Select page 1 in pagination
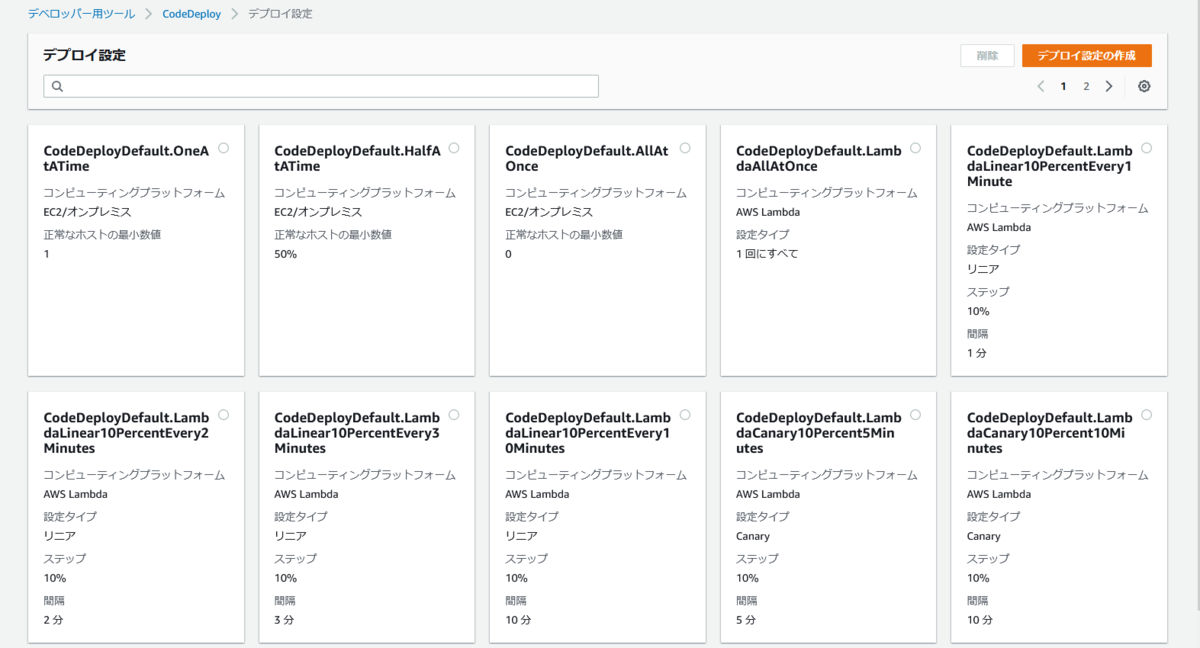Screen dimensions: 1200x648 pos(1063,86)
